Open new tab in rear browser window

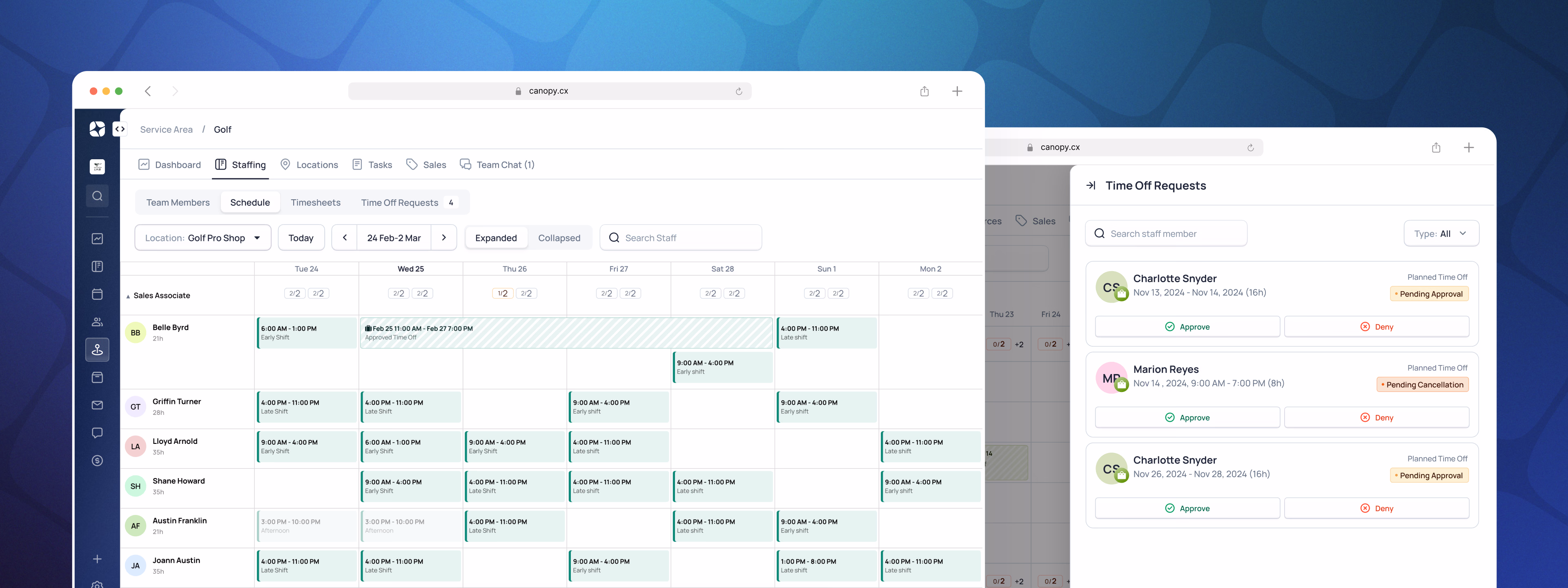pyautogui.click(x=1469, y=147)
